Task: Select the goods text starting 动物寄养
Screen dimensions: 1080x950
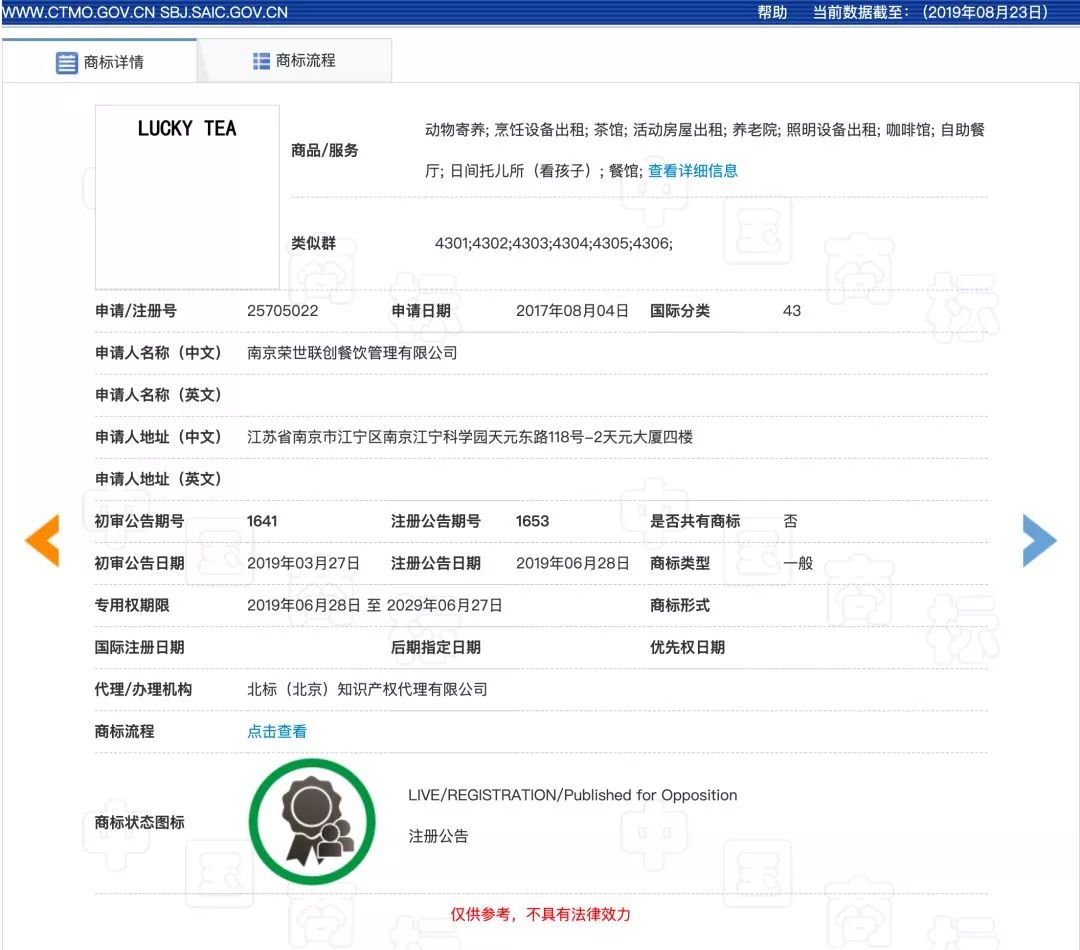Action: [x=705, y=150]
